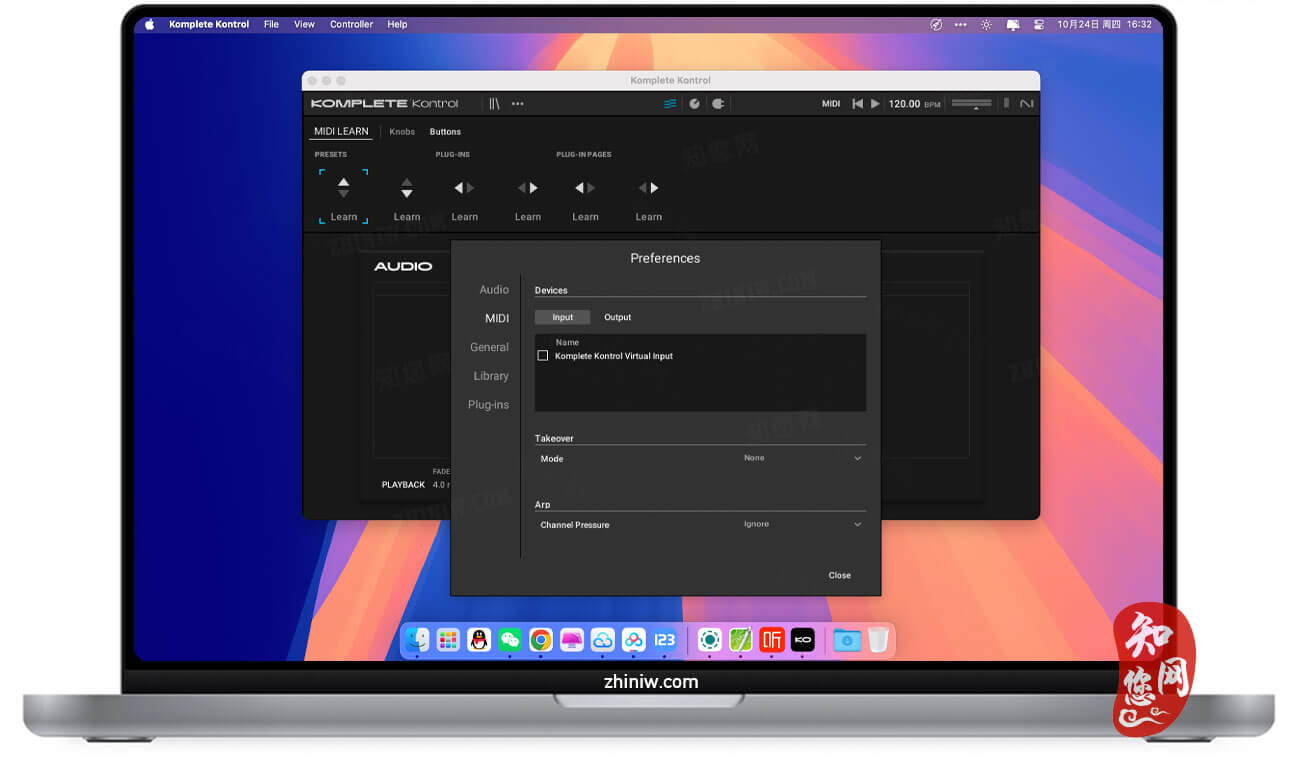Click the date and time in menu bar
Viewport: 1298px width, 779px height.
(x=1104, y=24)
